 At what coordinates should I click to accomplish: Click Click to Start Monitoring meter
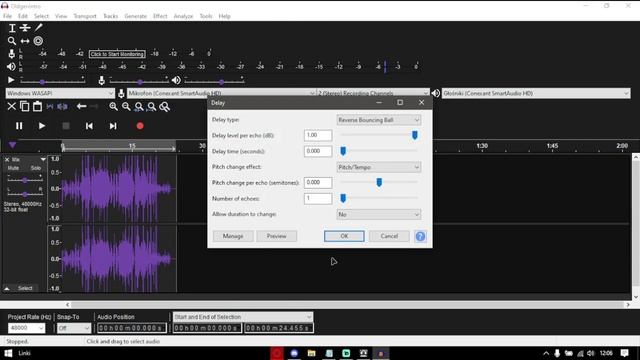point(117,54)
